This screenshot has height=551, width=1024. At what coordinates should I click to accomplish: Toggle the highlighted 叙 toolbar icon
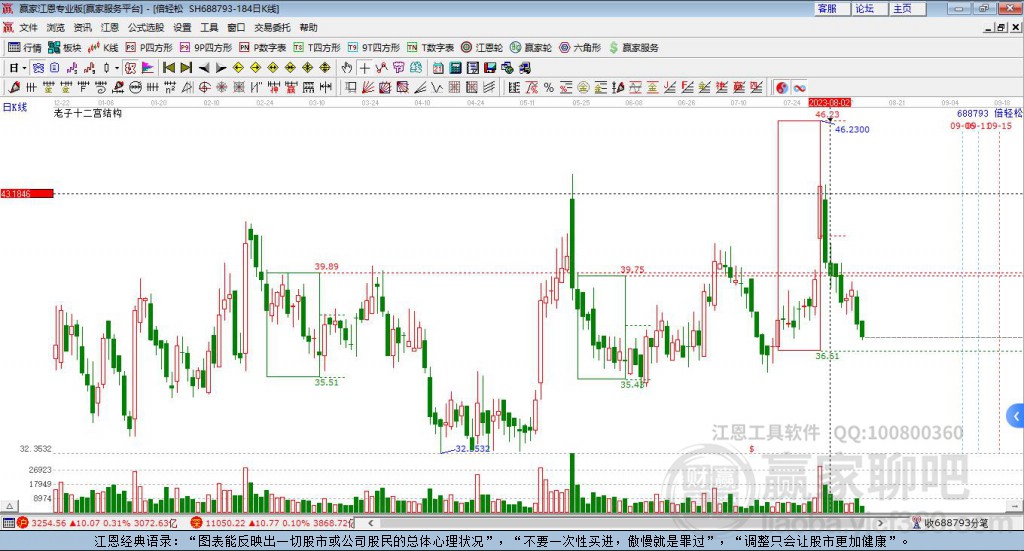click(130, 67)
